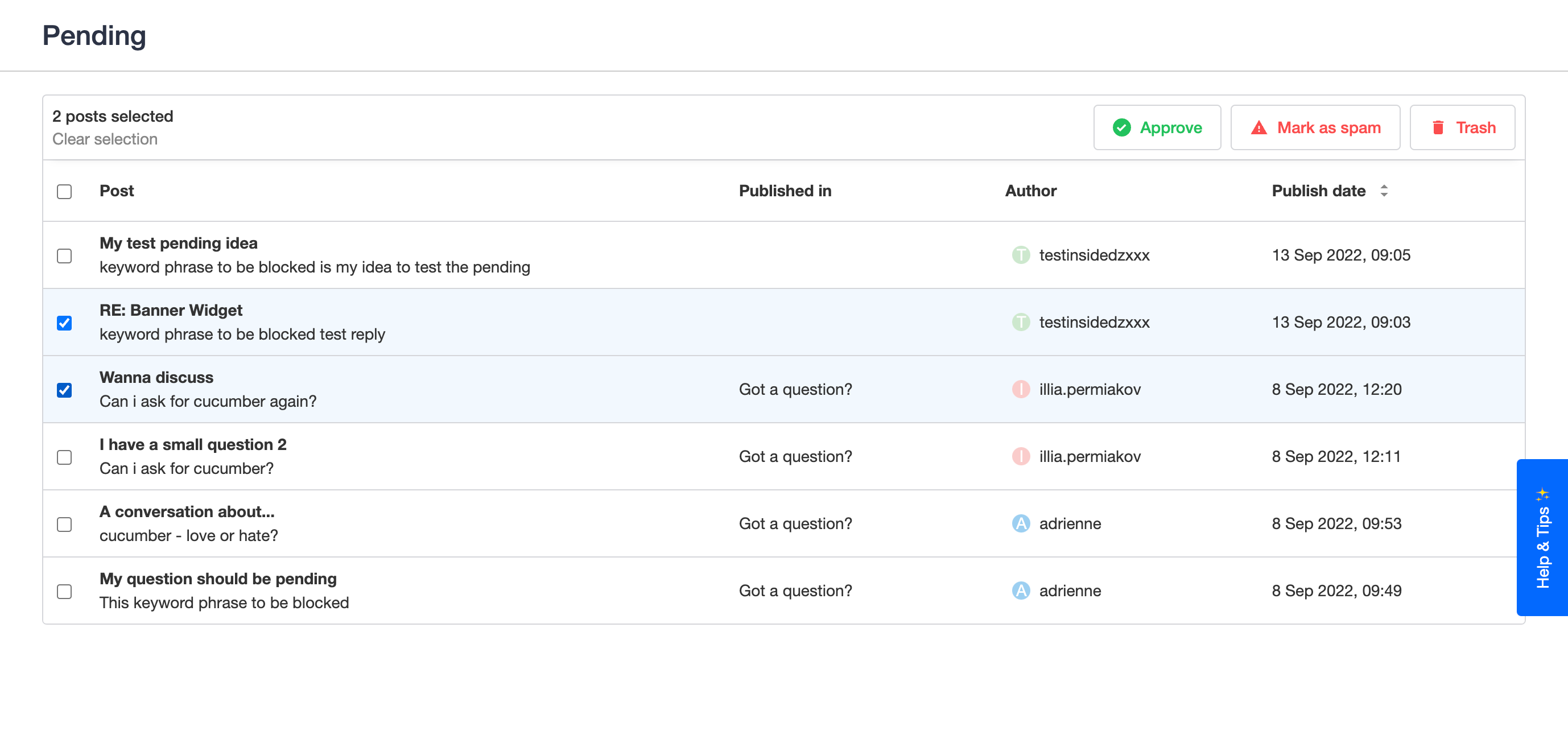The image size is (1568, 743).
Task: Click illia.permiakov avatar on small question 2 row
Action: (x=1021, y=456)
